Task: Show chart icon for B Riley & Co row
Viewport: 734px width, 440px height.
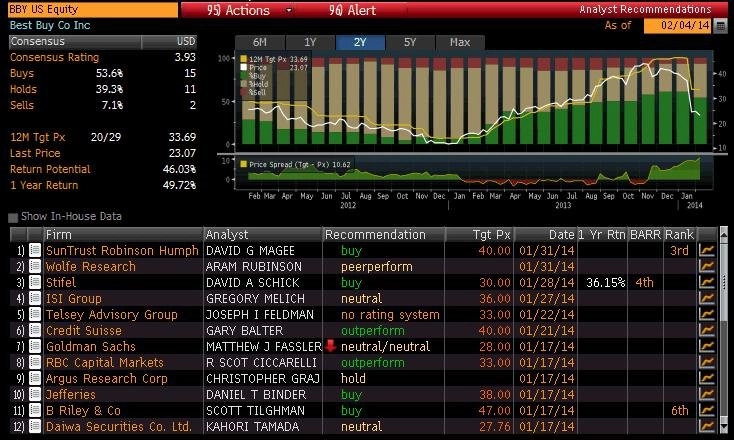Action: (x=707, y=410)
